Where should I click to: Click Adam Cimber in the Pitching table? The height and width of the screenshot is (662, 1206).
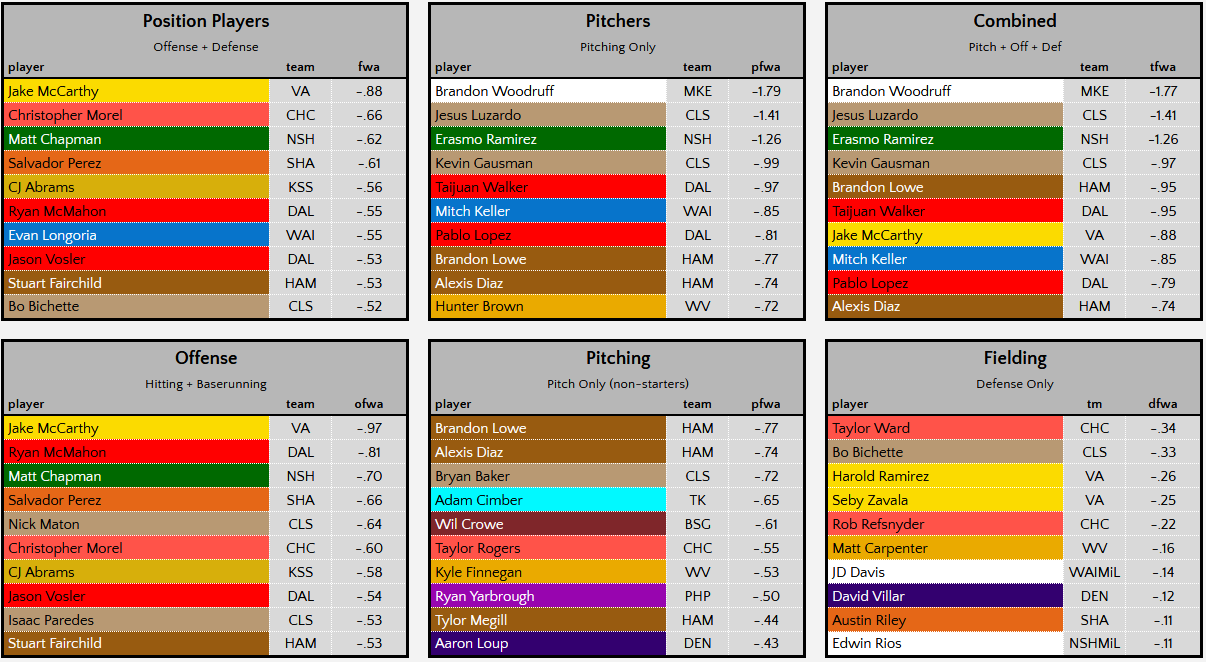point(479,500)
